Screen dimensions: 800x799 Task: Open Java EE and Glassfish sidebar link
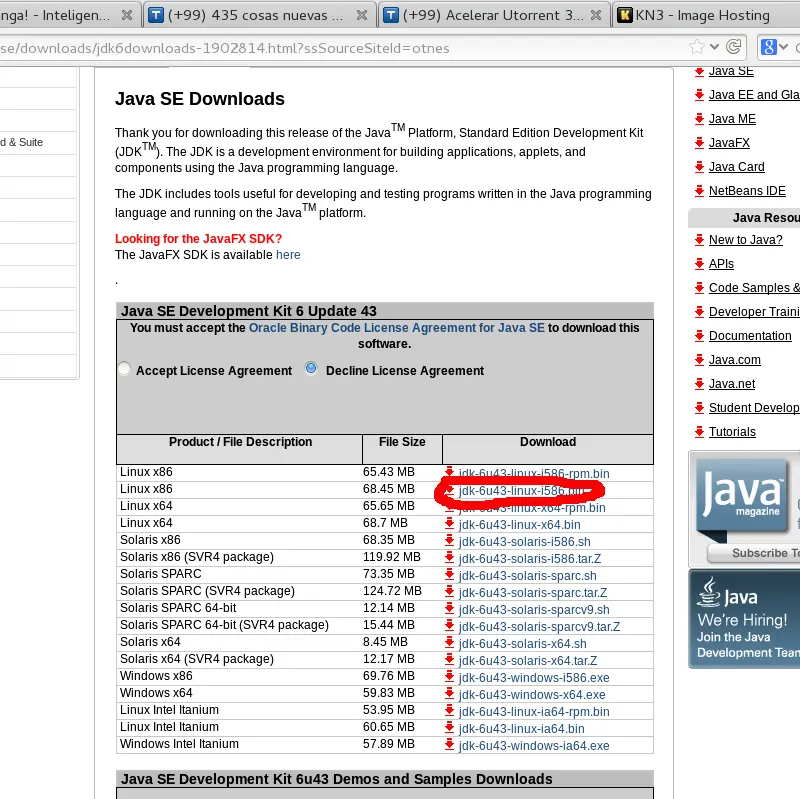[754, 95]
